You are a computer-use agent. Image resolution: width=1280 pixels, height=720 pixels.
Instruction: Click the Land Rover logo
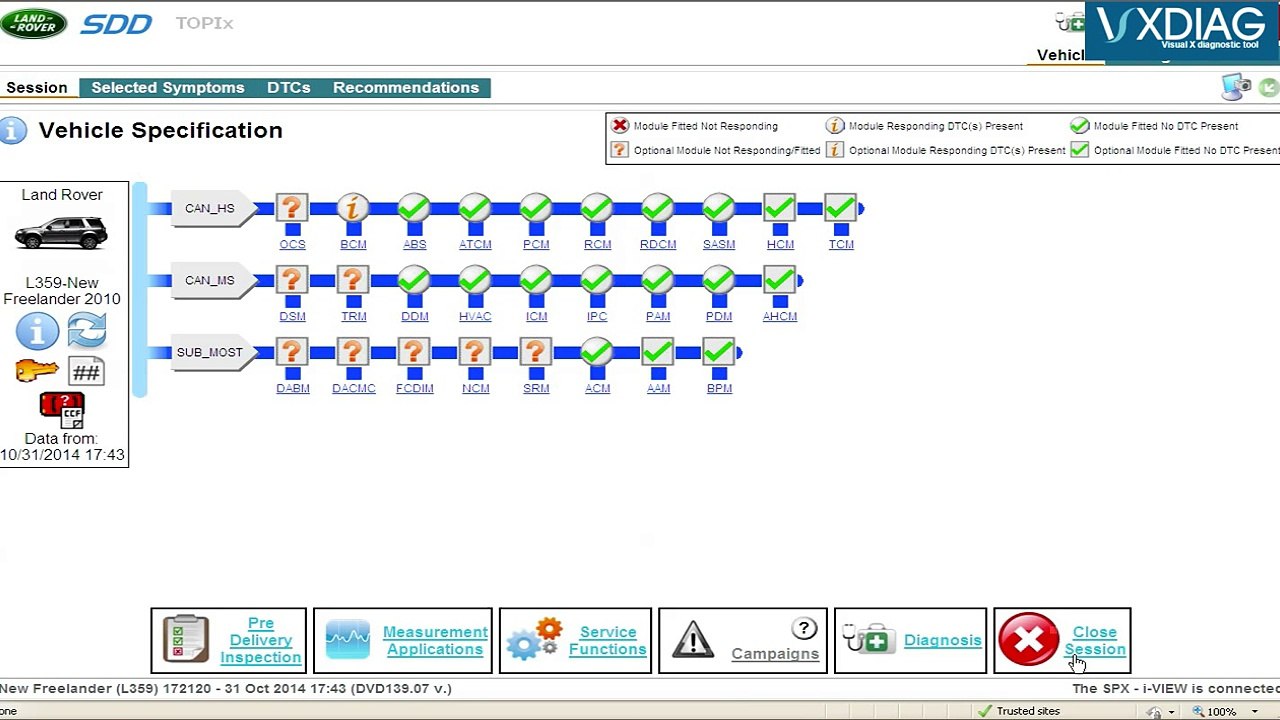33,24
